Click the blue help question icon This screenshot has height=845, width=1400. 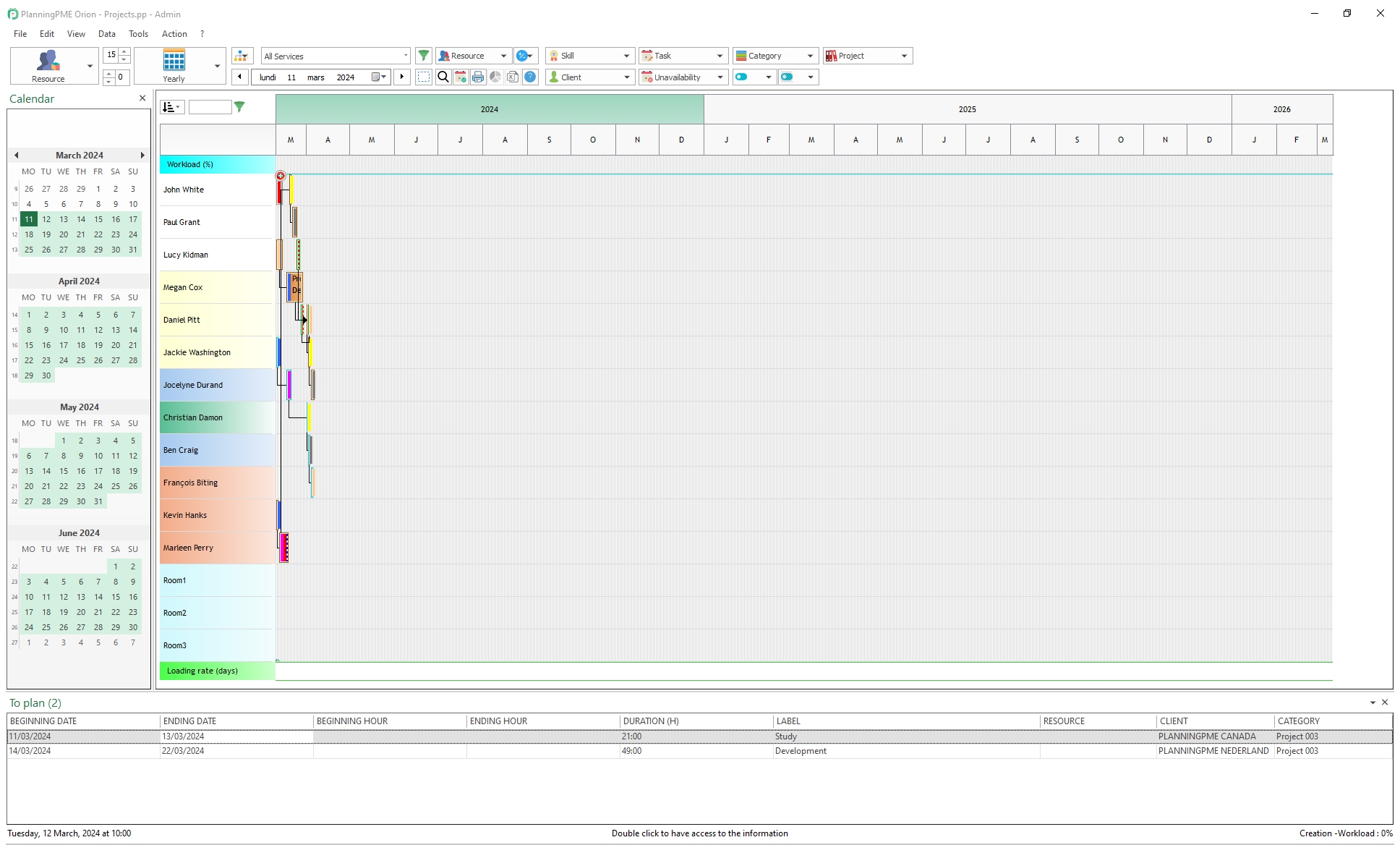(x=530, y=77)
